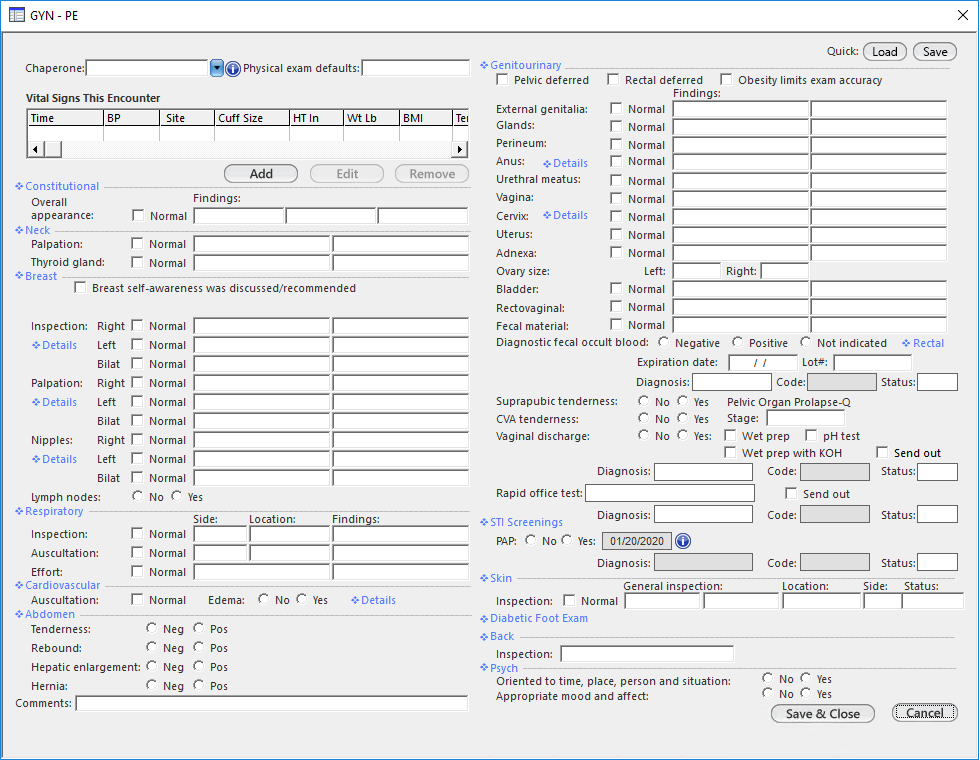Click Add to add vital signs
Screen dimensions: 980x760
click(x=261, y=174)
